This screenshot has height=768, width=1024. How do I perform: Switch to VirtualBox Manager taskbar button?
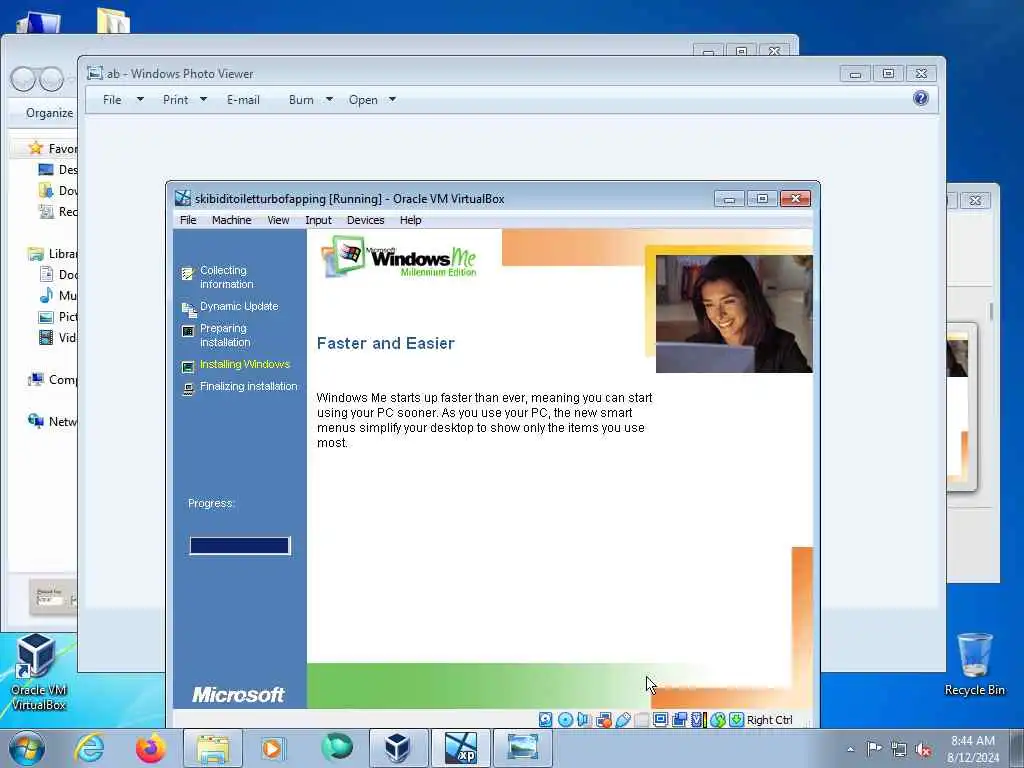pyautogui.click(x=398, y=748)
